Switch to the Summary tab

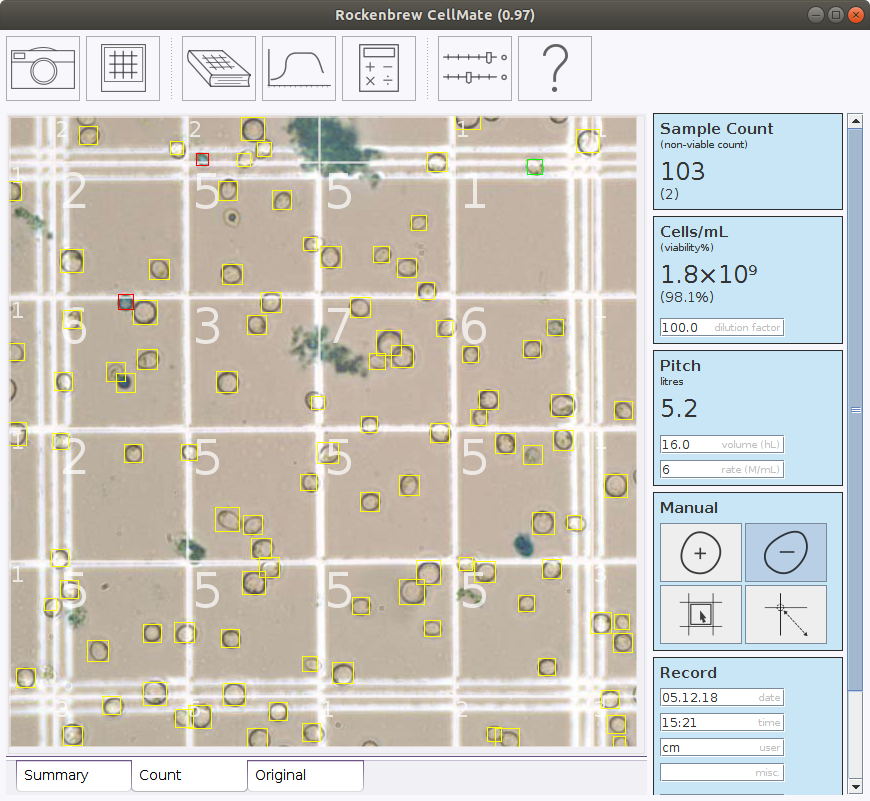[x=74, y=775]
